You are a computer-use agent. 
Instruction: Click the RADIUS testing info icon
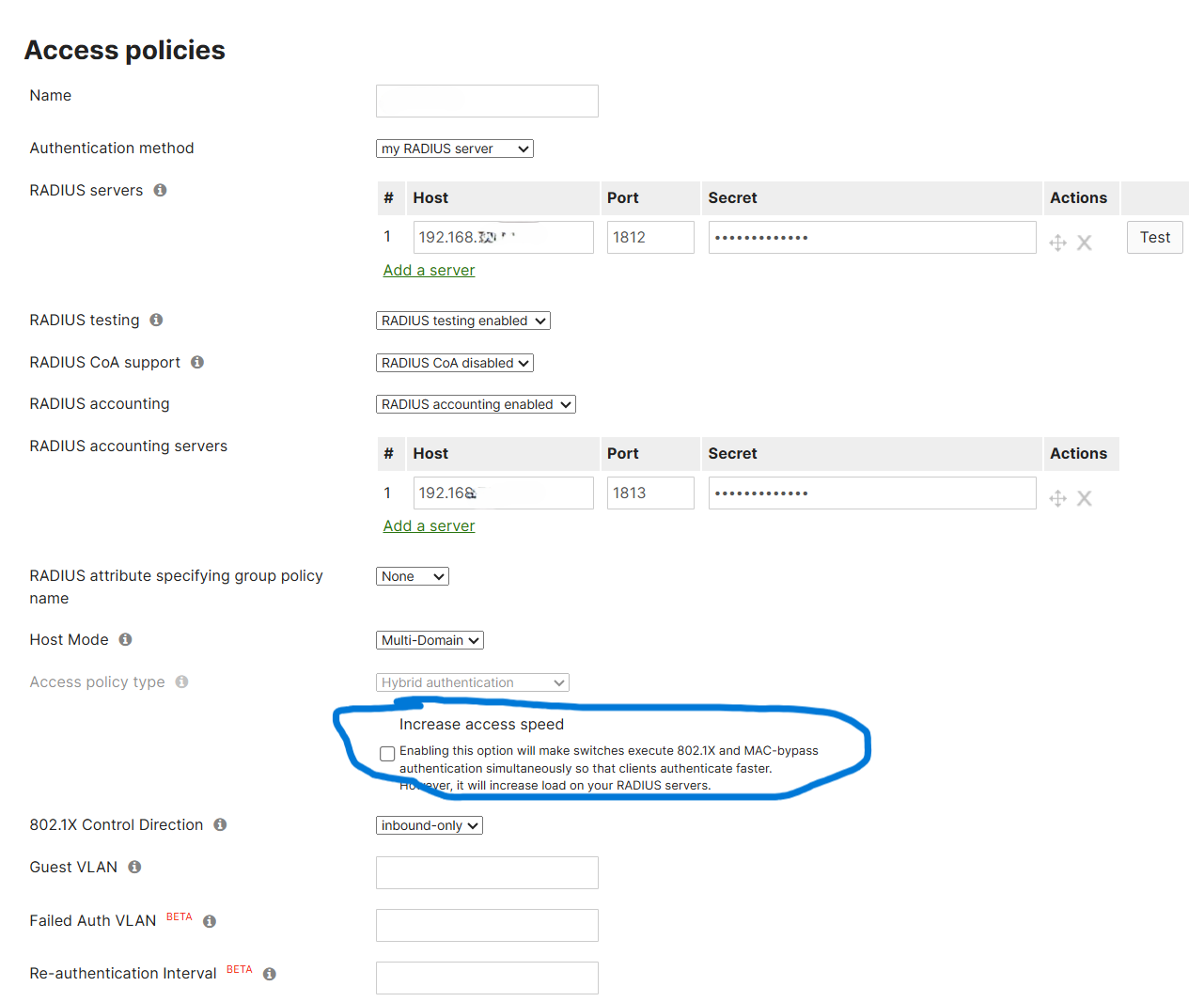point(156,320)
